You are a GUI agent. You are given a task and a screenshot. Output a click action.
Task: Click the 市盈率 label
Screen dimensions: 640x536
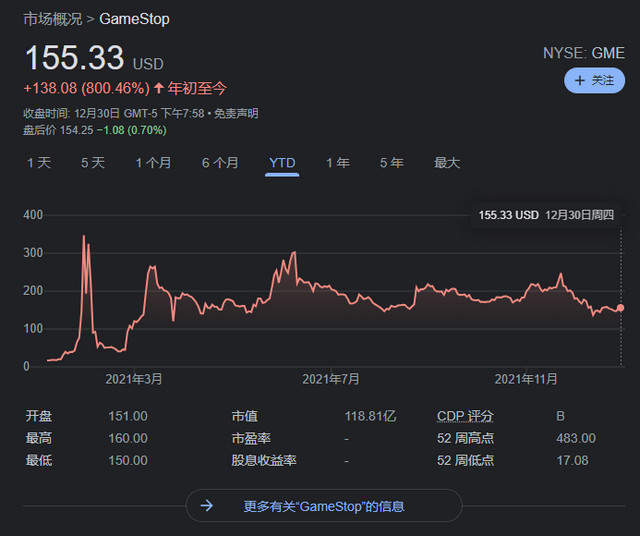[251, 438]
